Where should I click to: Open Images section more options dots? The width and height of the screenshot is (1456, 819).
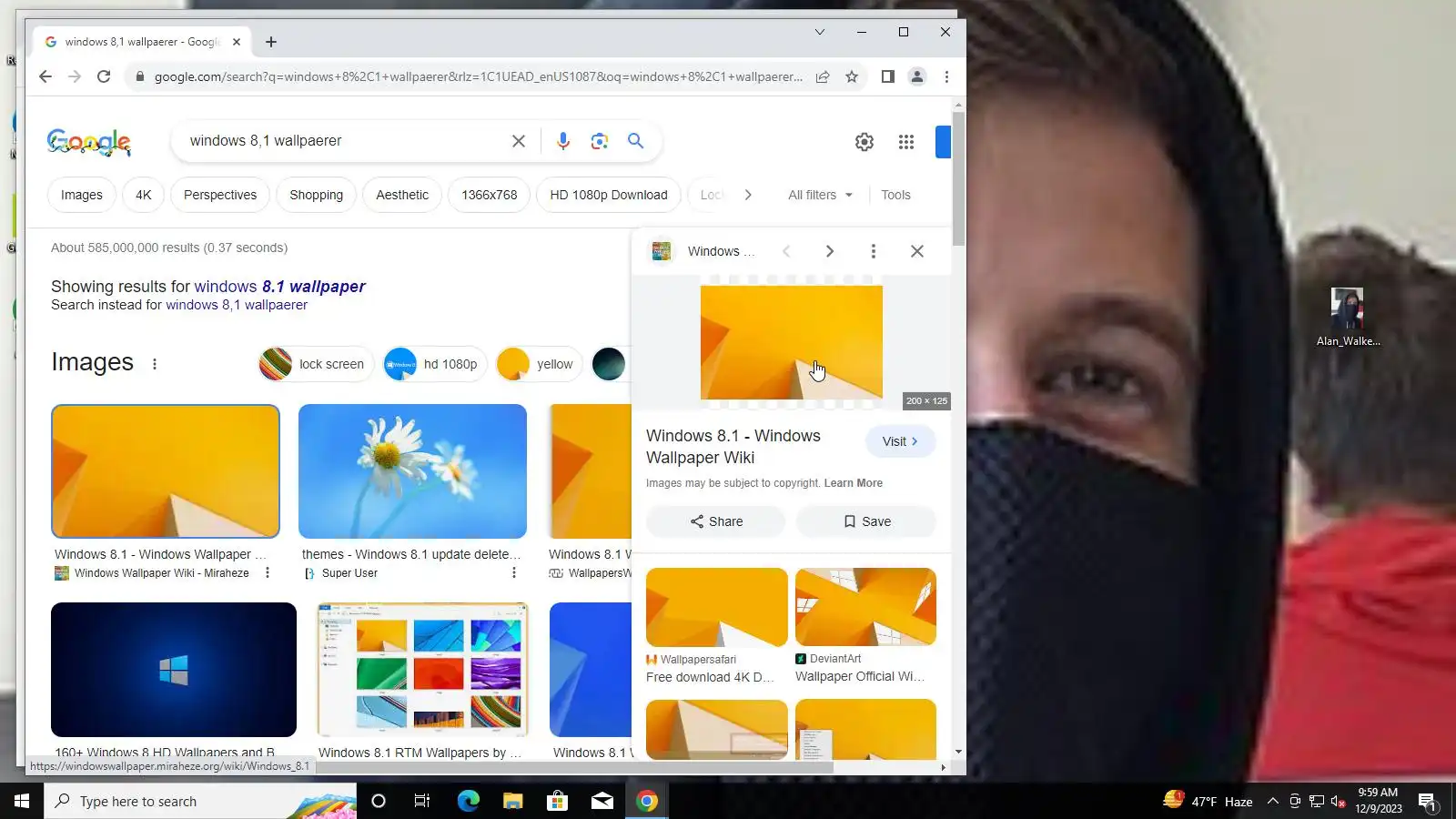155,364
